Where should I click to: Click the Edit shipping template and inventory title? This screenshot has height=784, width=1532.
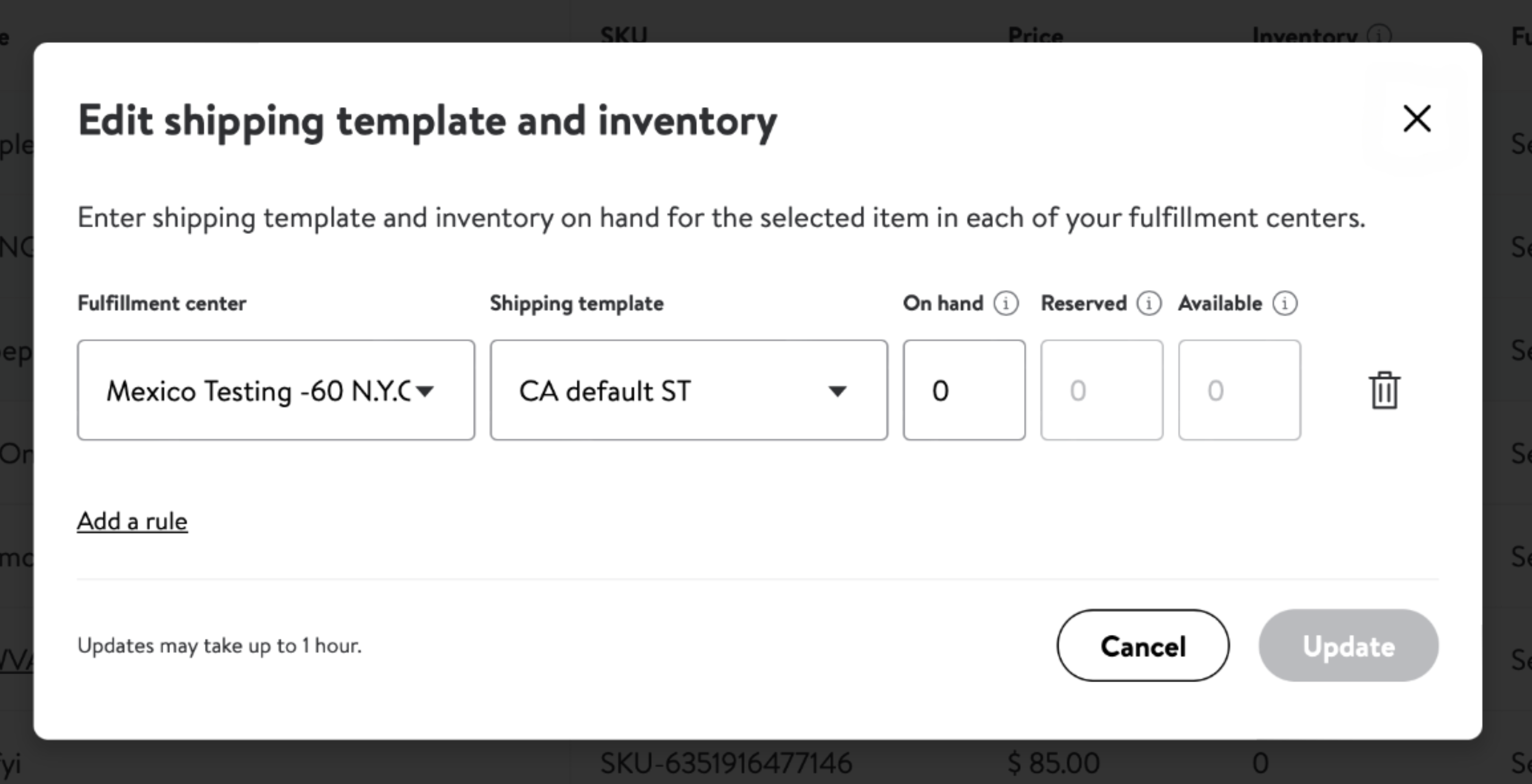click(x=427, y=121)
